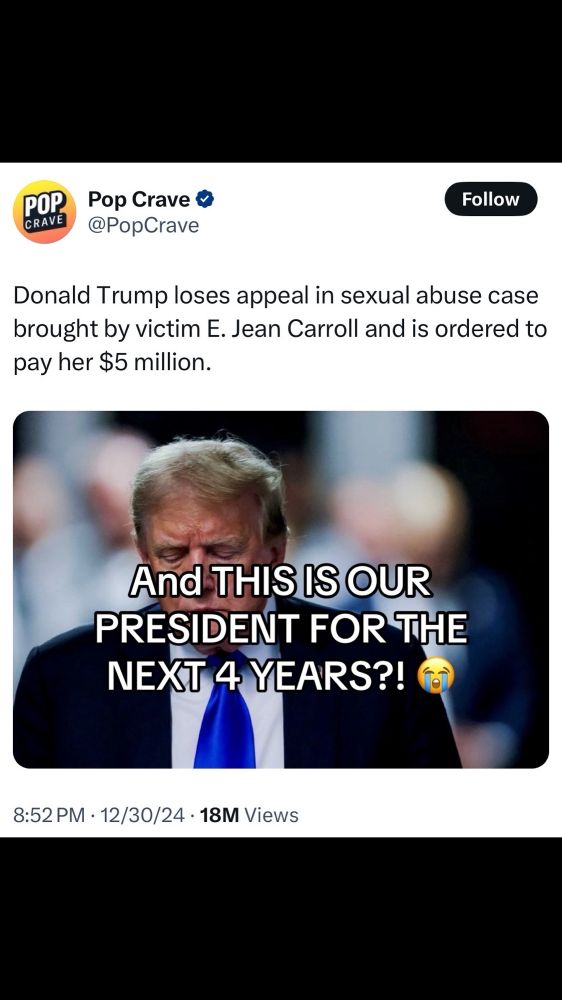Tap the Pop Crave profile avatar
This screenshot has height=1000, width=562.
44,212
